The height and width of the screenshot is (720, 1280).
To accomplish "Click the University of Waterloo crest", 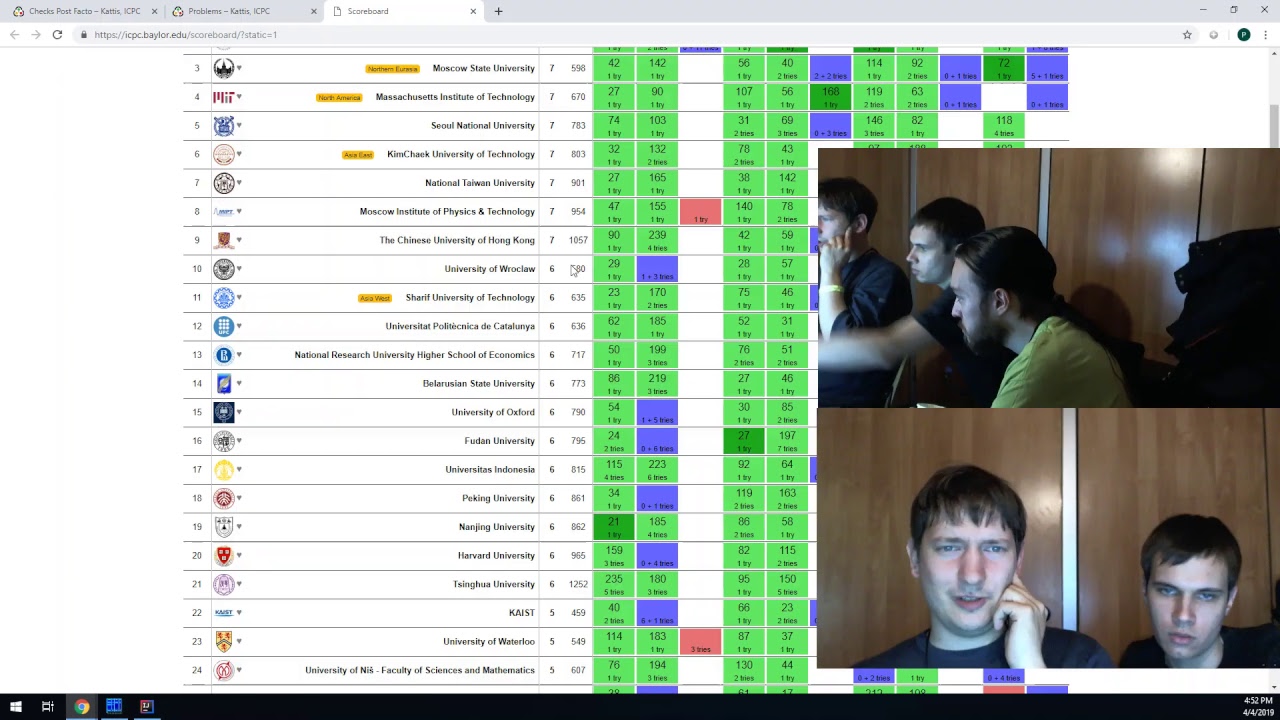I will click(x=224, y=641).
